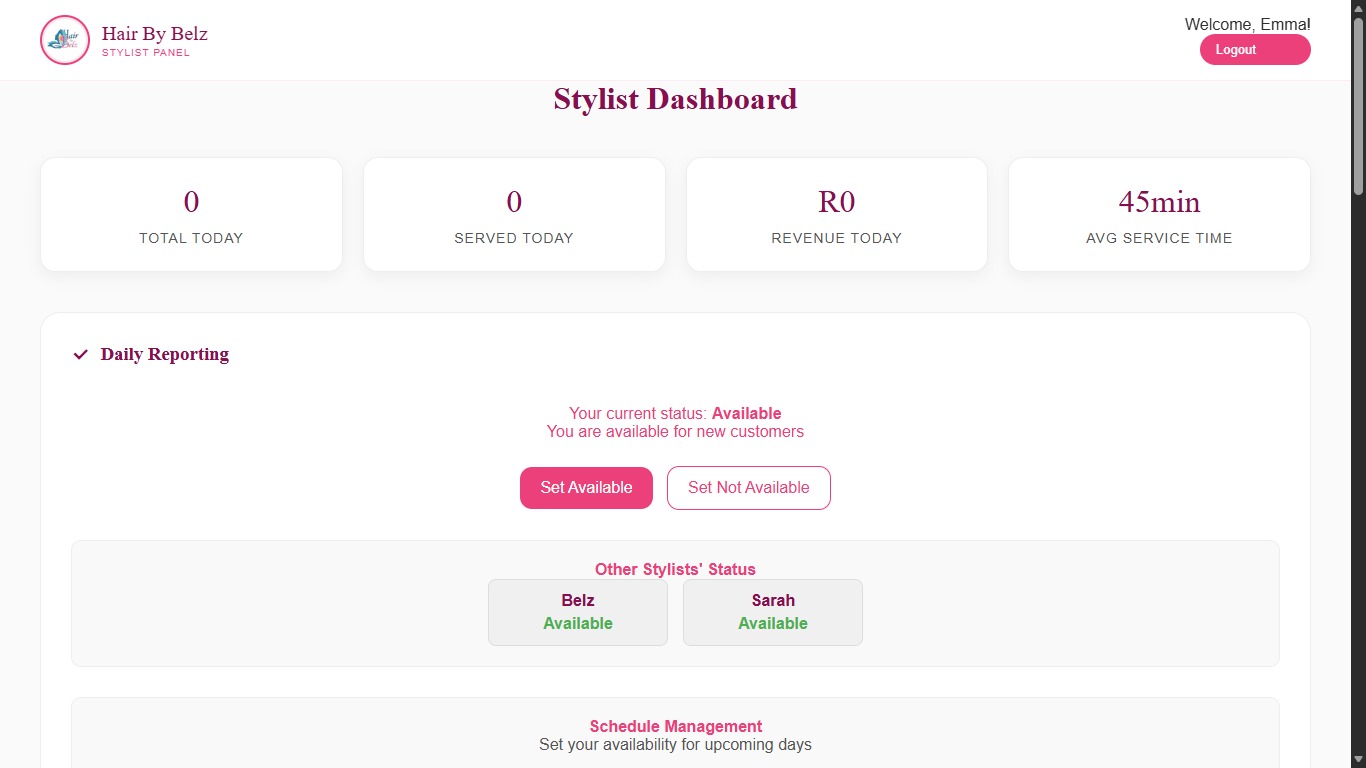Viewport: 1366px width, 768px height.
Task: Expand the Schedule Management section
Action: coord(675,726)
